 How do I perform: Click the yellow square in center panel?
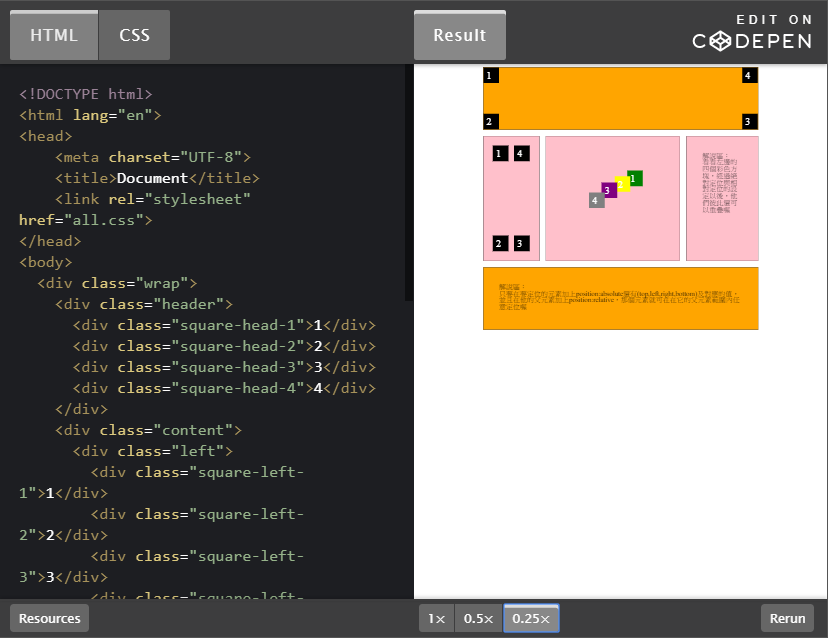click(622, 184)
